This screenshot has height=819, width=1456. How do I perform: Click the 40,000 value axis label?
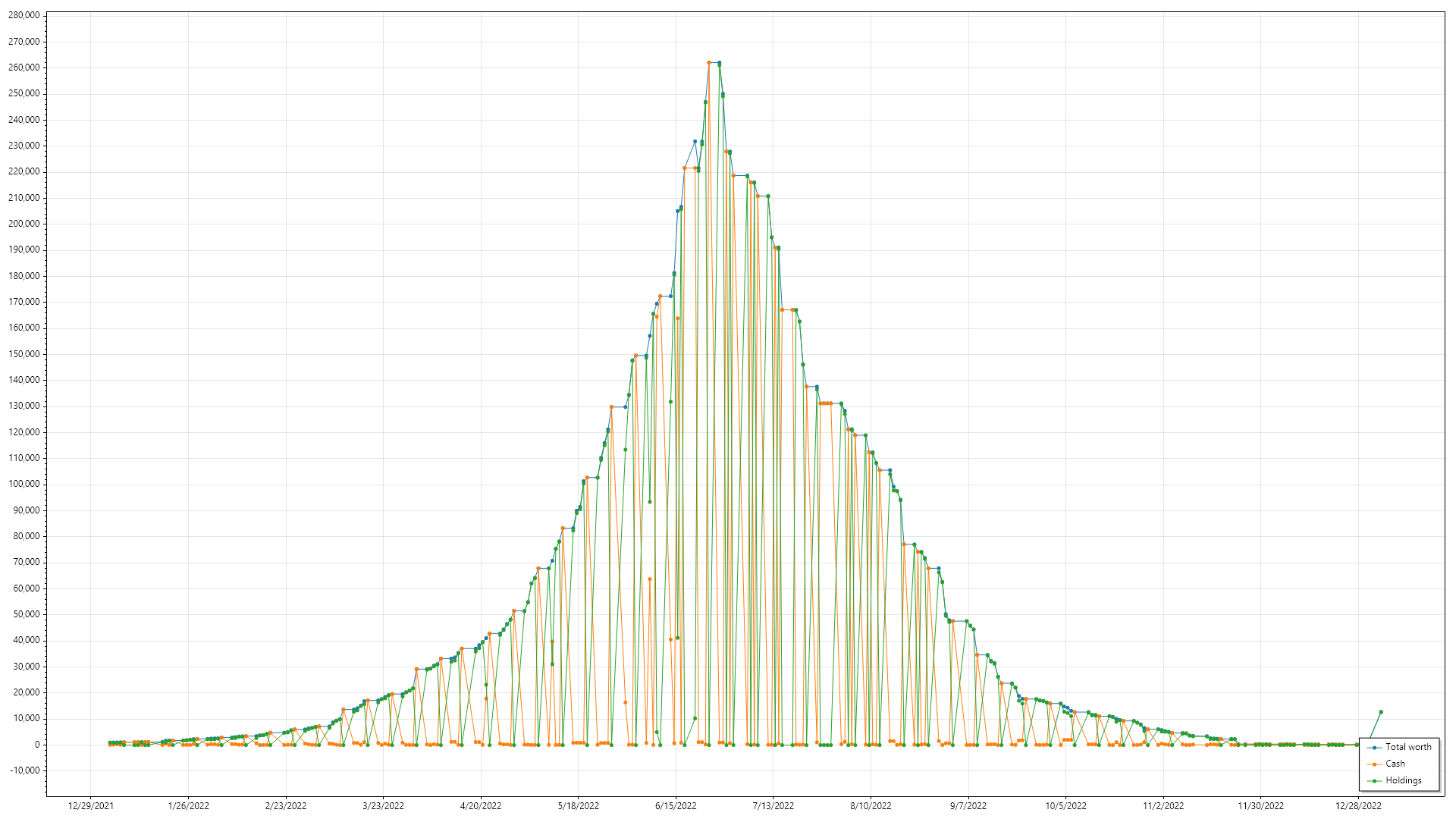(x=27, y=640)
